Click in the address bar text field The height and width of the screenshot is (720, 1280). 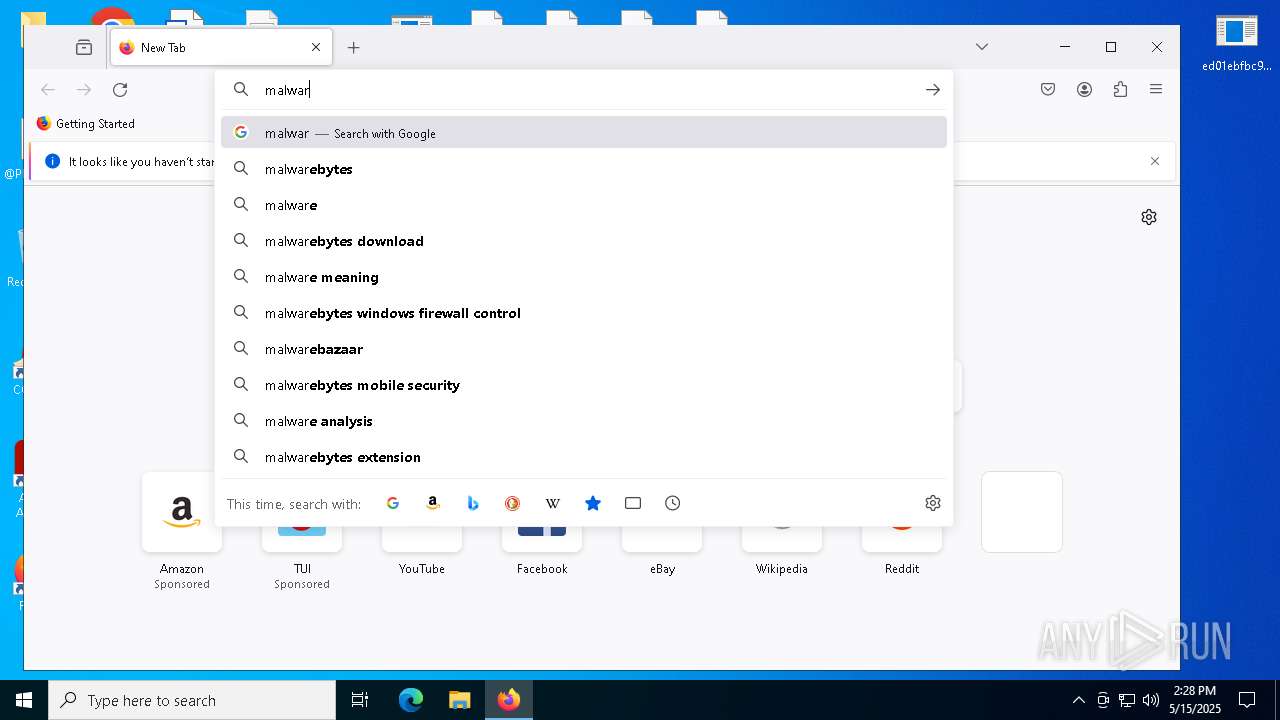(585, 90)
